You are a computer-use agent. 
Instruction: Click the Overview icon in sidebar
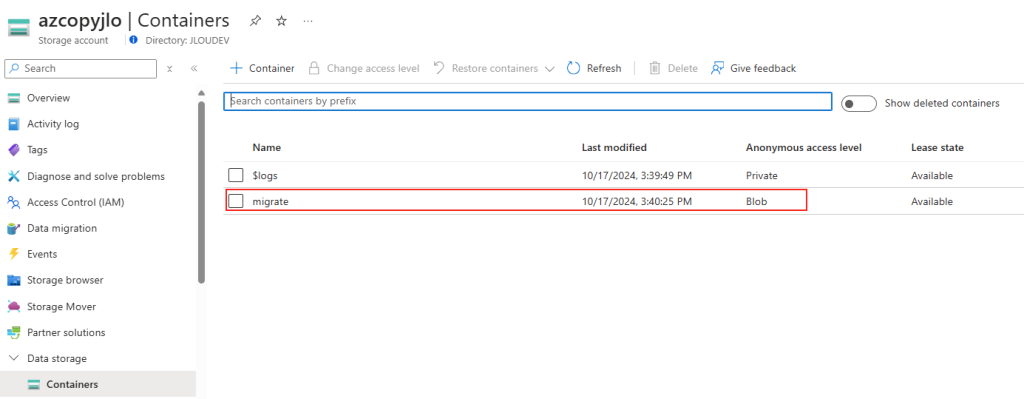(x=14, y=98)
